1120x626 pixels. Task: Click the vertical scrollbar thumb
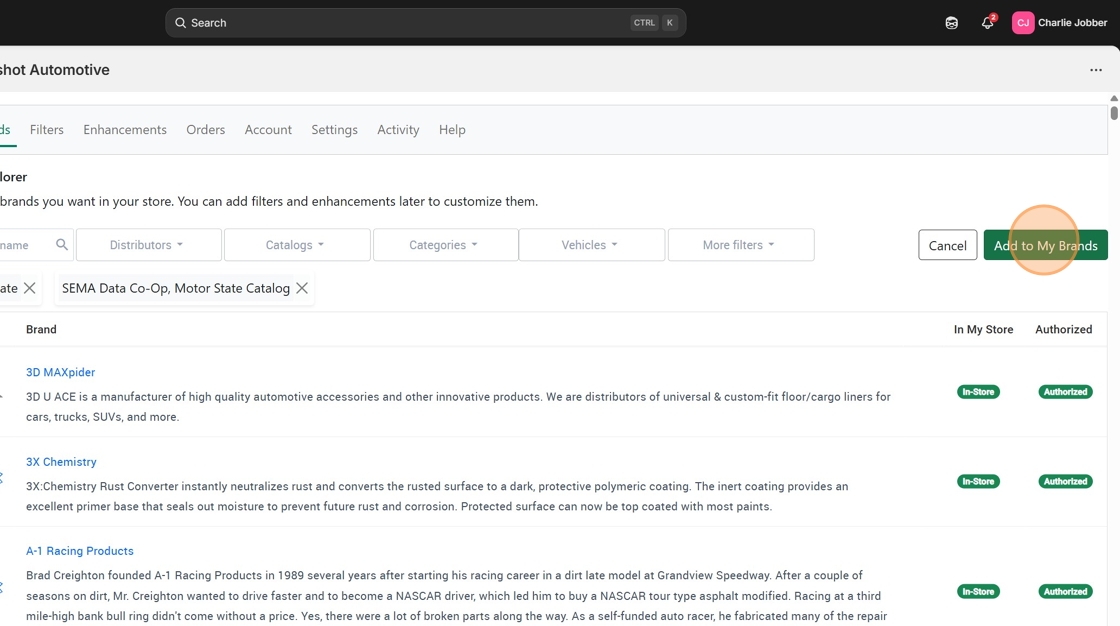click(1114, 113)
